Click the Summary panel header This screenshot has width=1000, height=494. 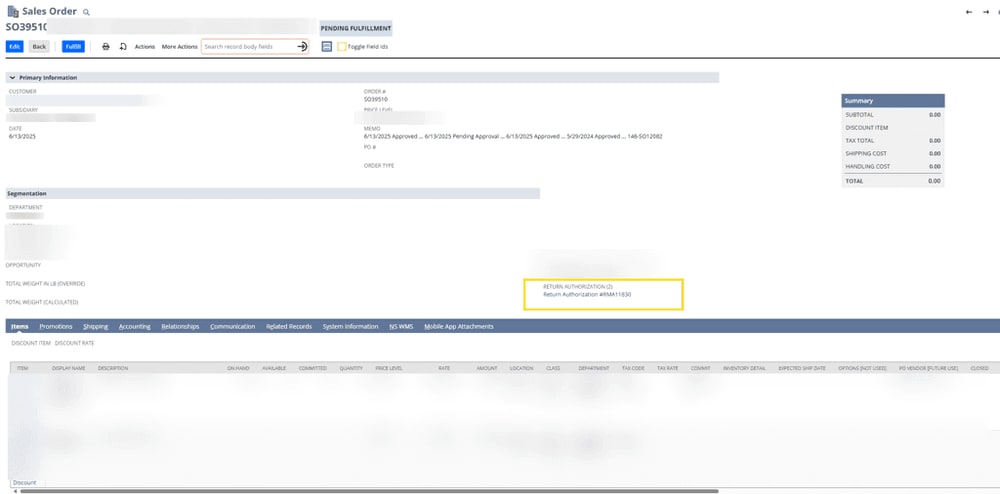893,101
